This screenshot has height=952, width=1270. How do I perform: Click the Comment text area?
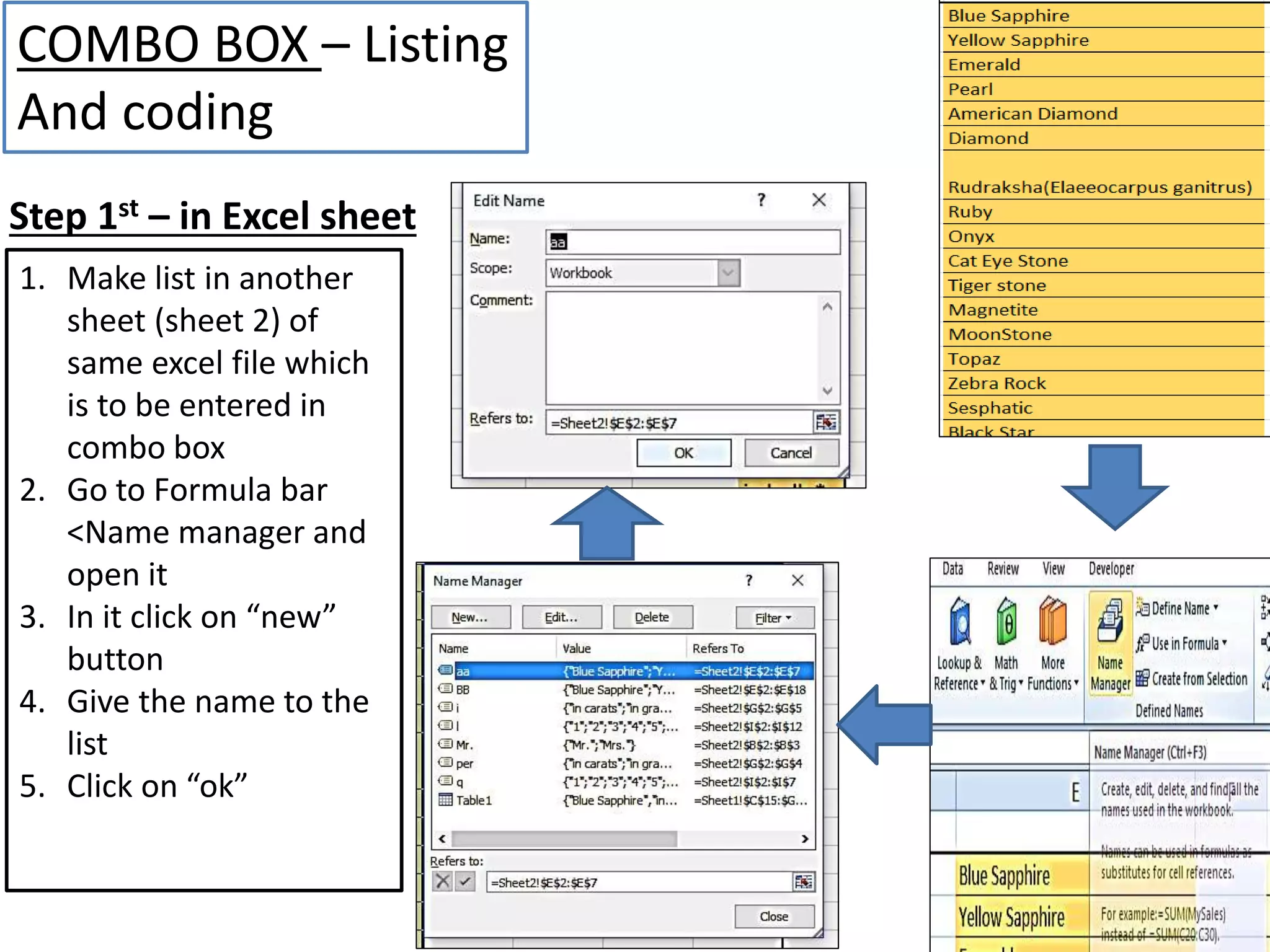pos(682,348)
